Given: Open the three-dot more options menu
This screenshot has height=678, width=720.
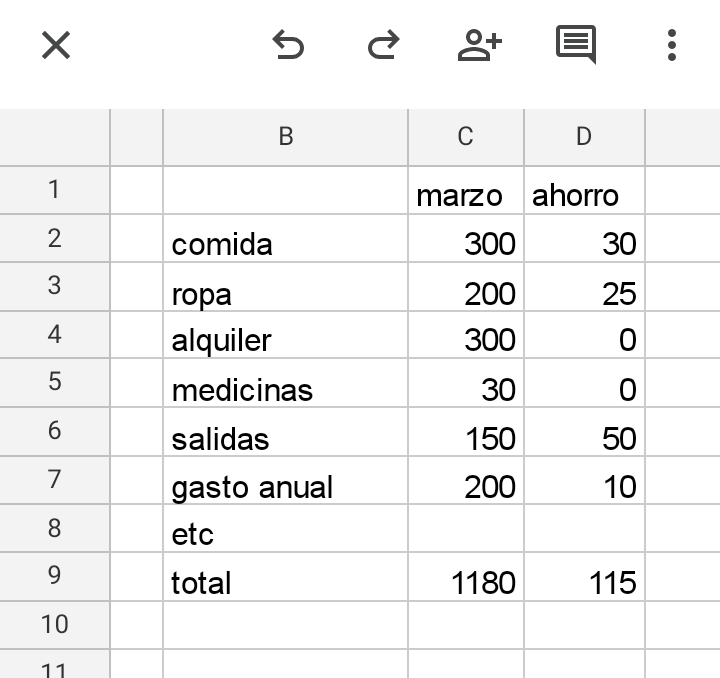Looking at the screenshot, I should 671,45.
